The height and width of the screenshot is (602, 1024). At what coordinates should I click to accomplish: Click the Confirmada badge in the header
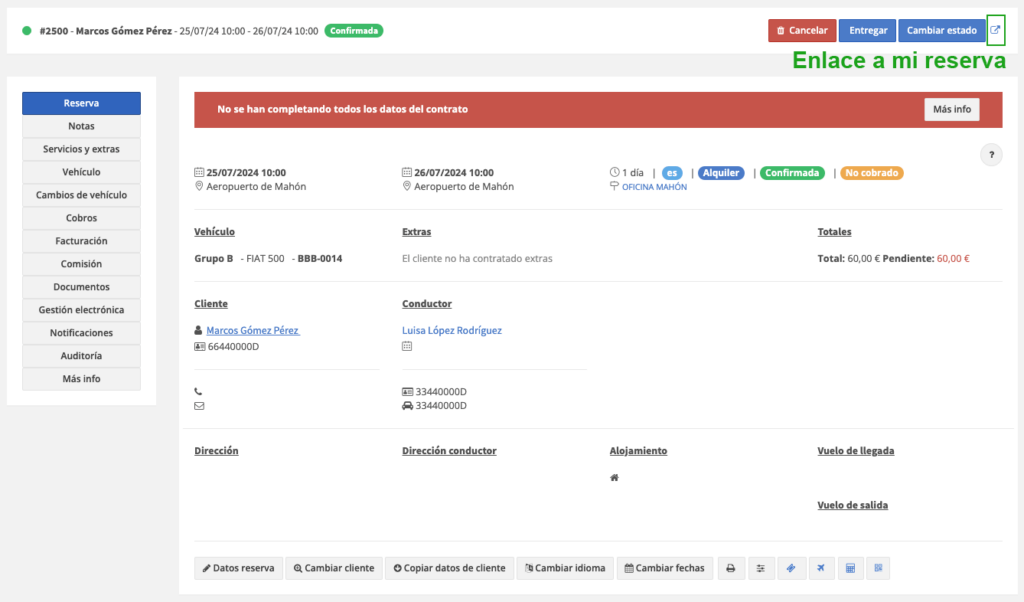point(354,31)
